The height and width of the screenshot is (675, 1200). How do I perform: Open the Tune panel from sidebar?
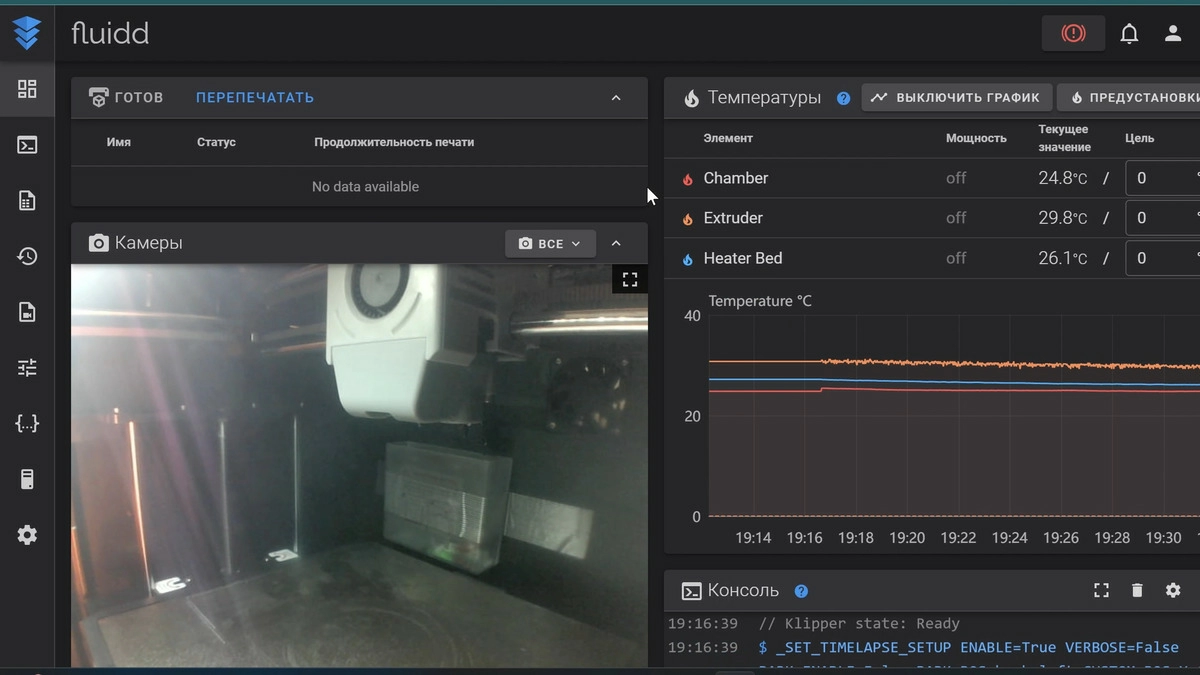tap(27, 367)
